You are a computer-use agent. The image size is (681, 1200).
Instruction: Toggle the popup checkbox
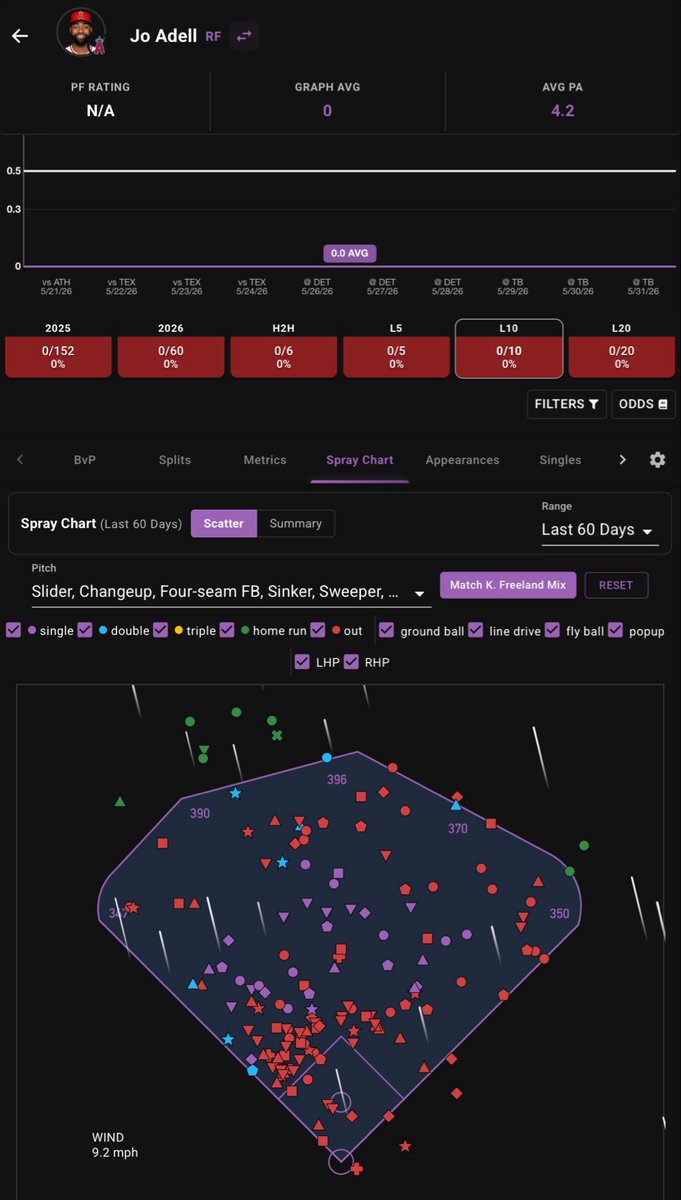click(x=615, y=630)
